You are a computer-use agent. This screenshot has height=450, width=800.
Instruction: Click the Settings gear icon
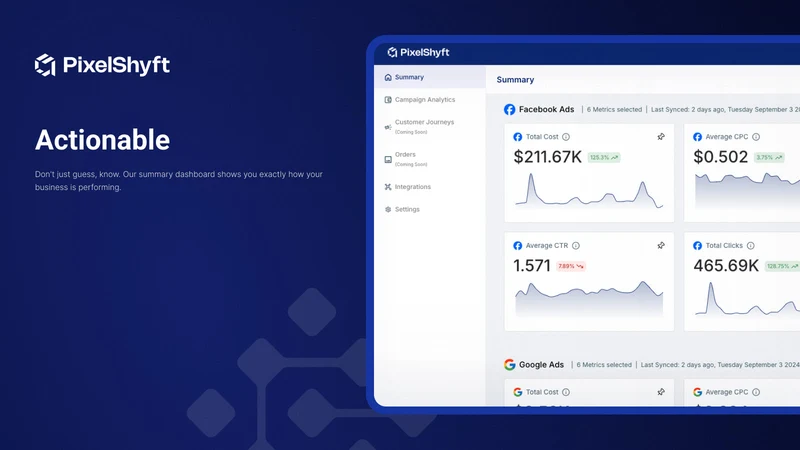coord(388,209)
